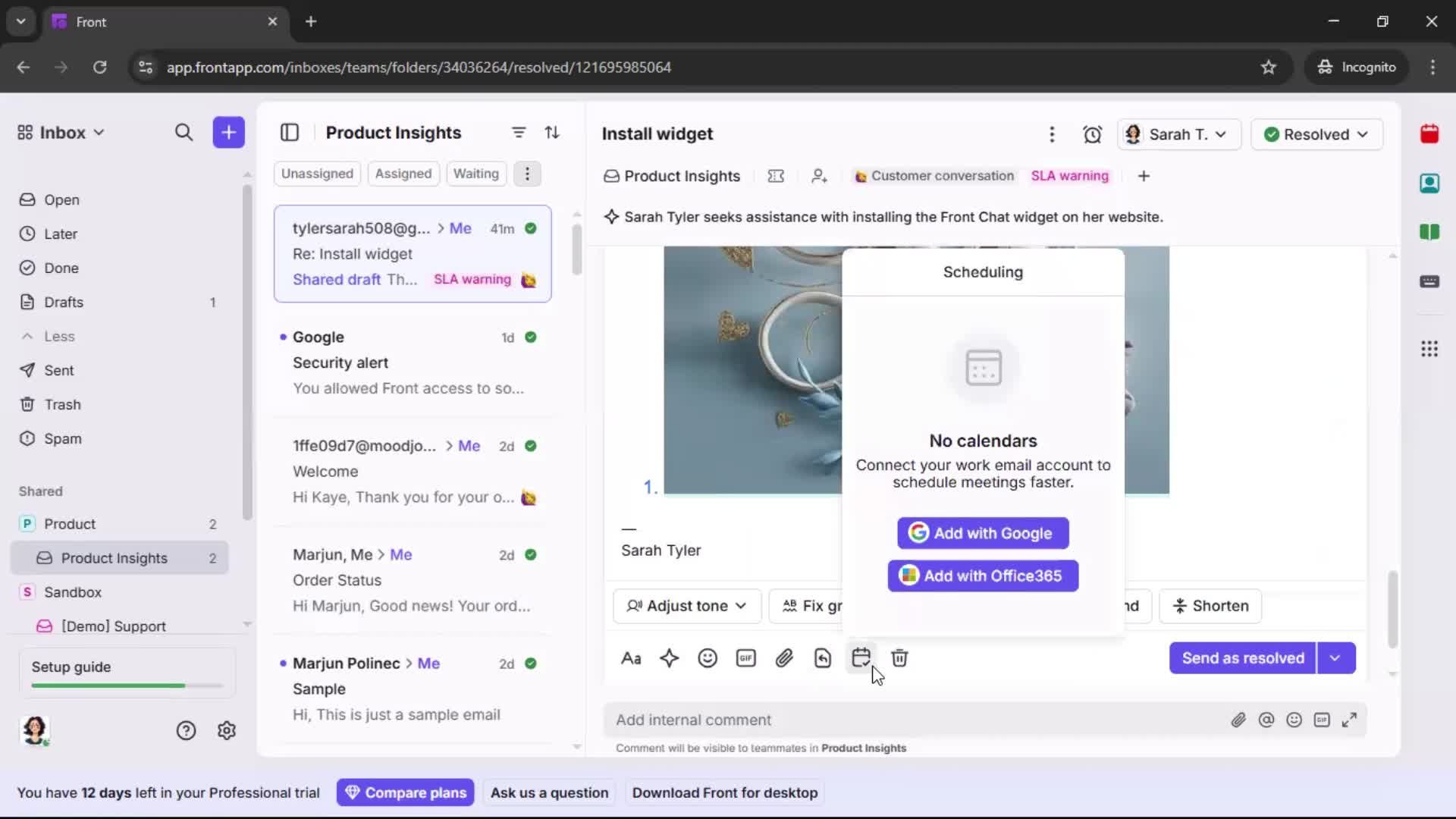Open the conversation overflow menu
This screenshot has height=819, width=1456.
coord(1052,134)
